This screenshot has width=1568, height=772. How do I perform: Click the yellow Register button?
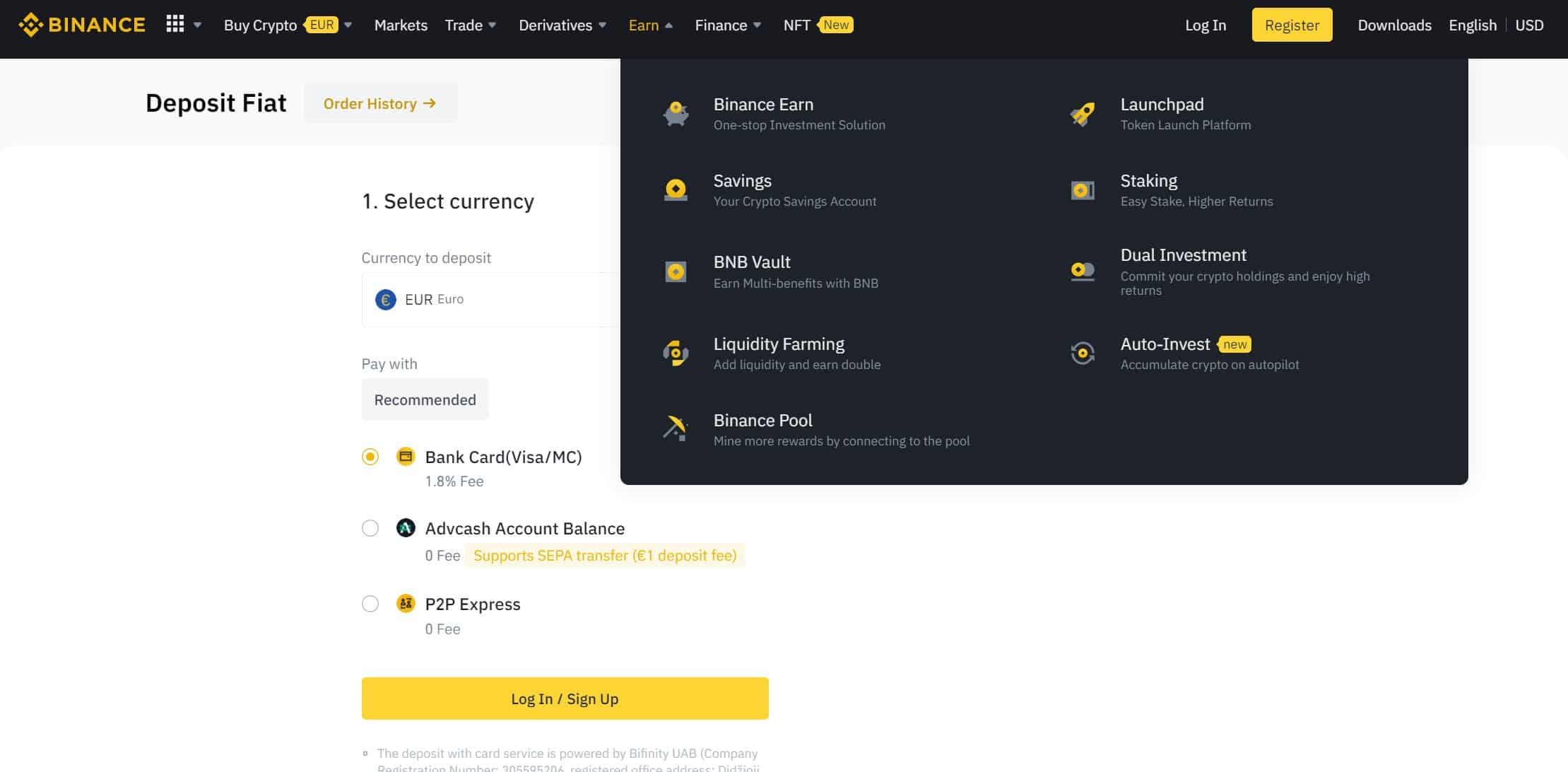tap(1292, 25)
